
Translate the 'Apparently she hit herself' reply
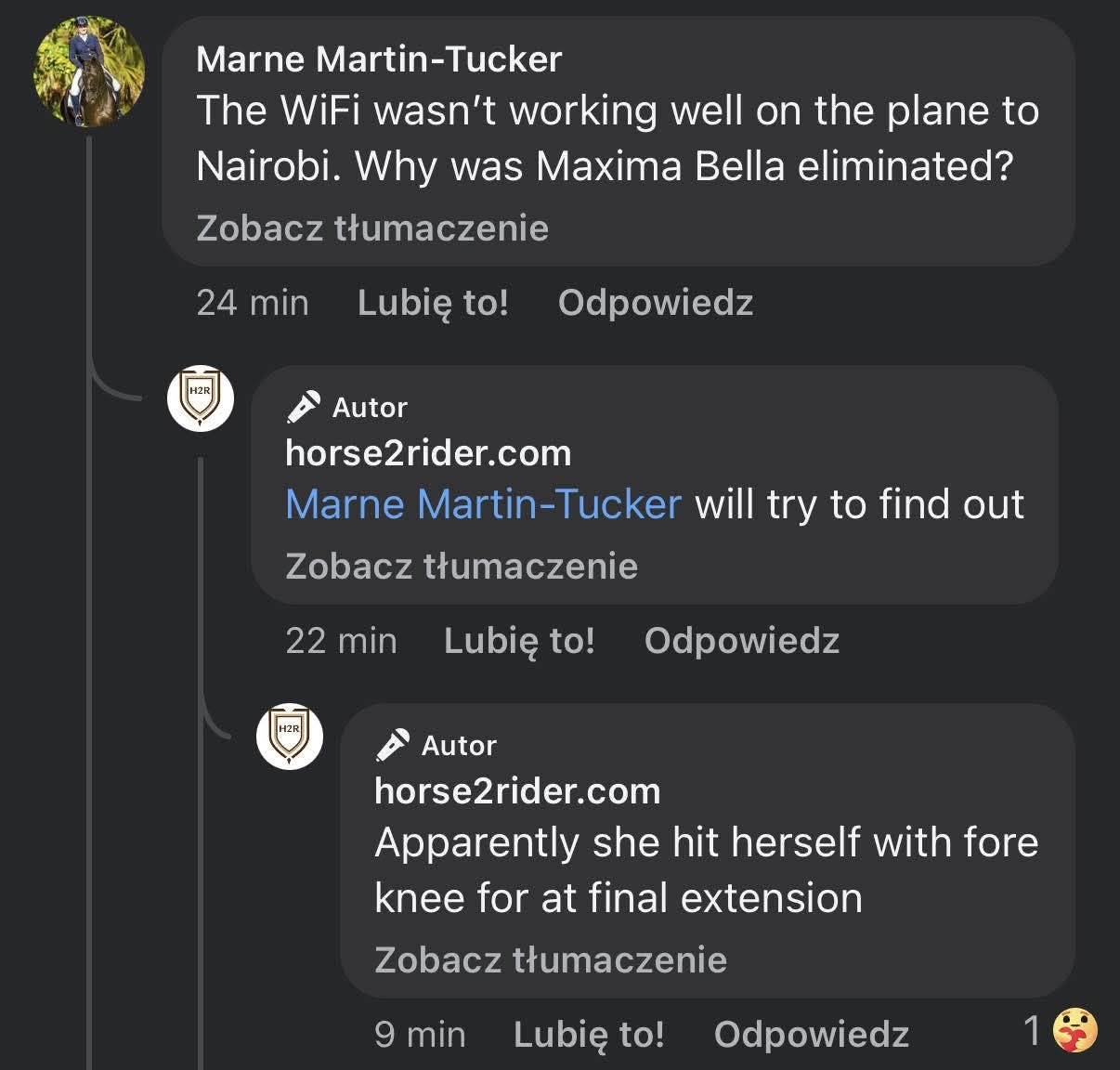pyautogui.click(x=551, y=959)
